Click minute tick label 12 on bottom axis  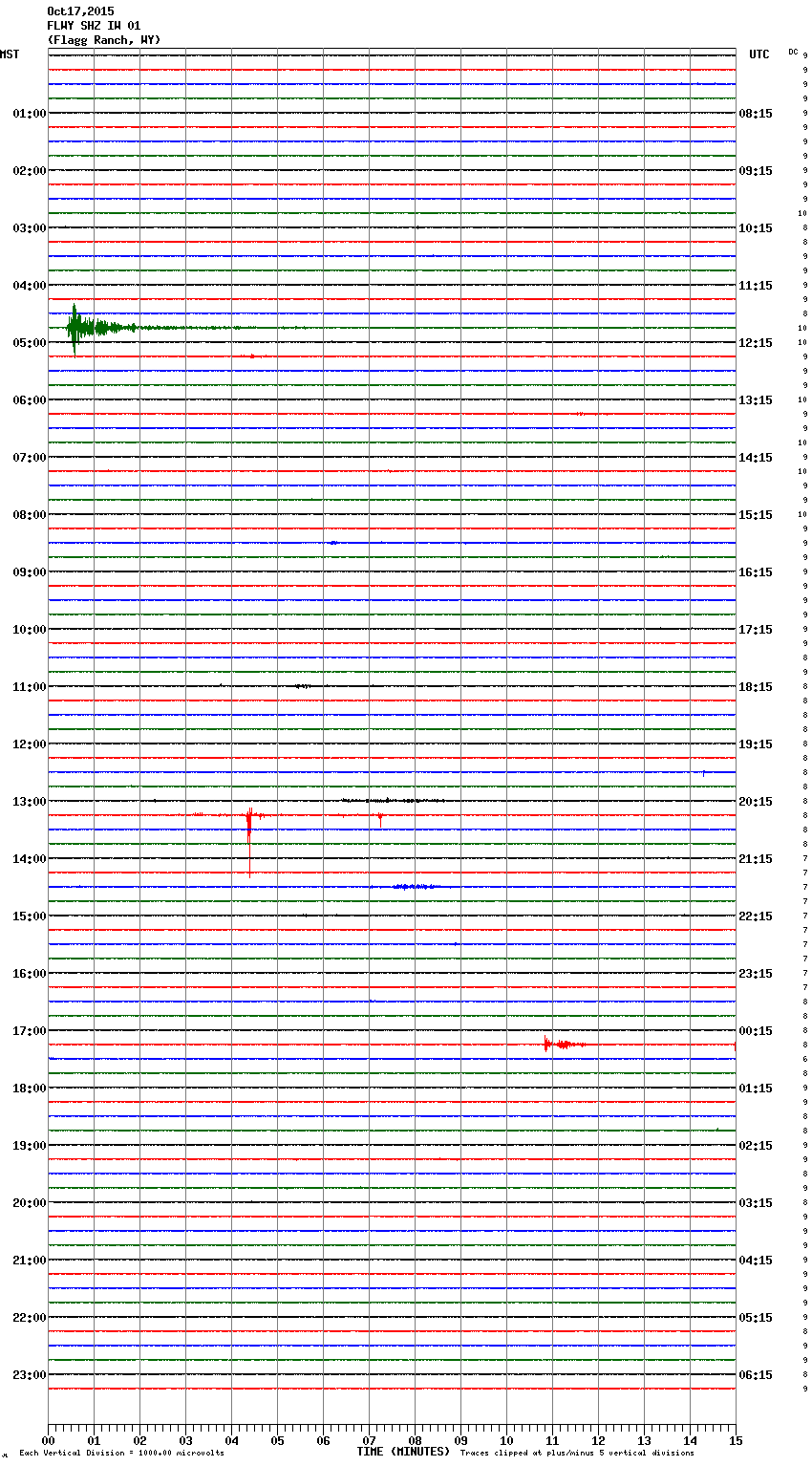point(598,1440)
